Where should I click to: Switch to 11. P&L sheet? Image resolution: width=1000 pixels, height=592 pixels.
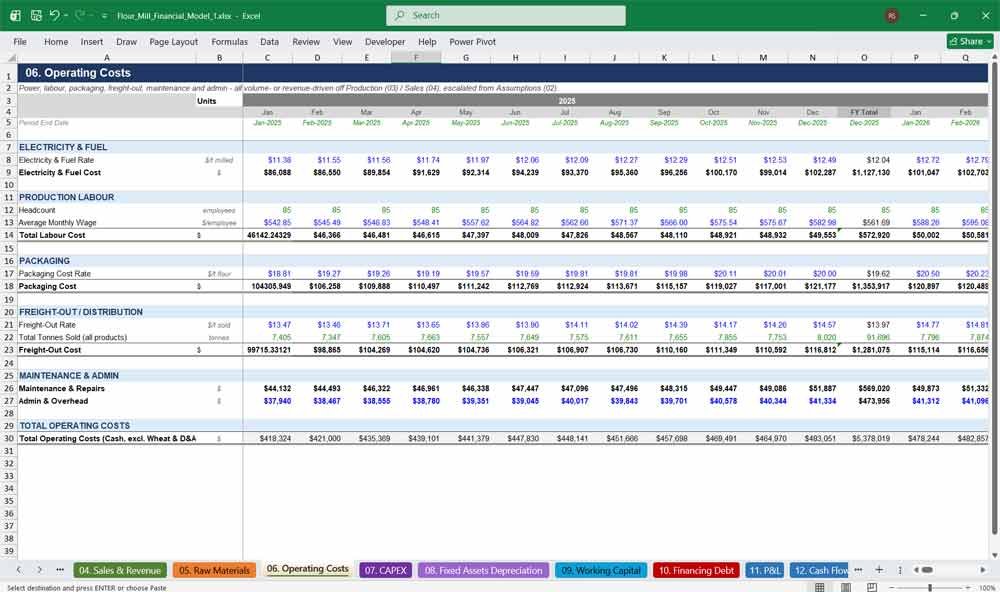coord(765,570)
